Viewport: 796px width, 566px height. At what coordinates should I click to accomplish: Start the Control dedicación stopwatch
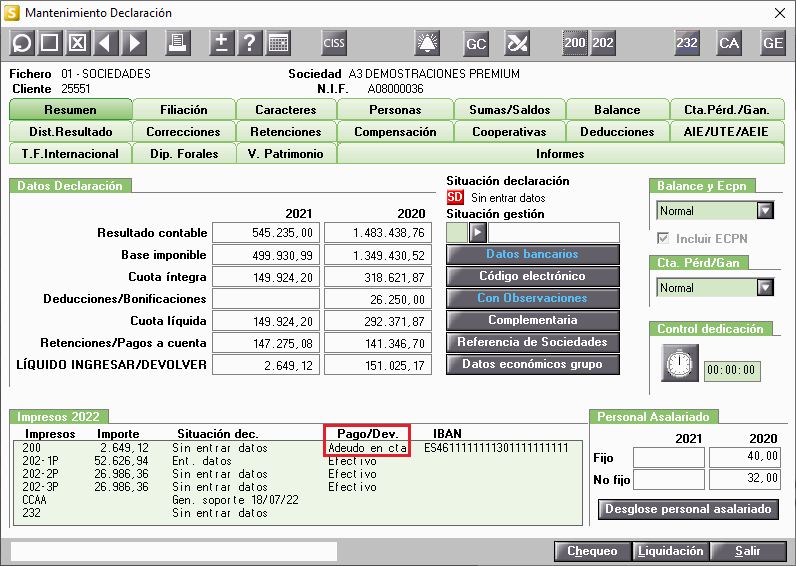point(680,363)
